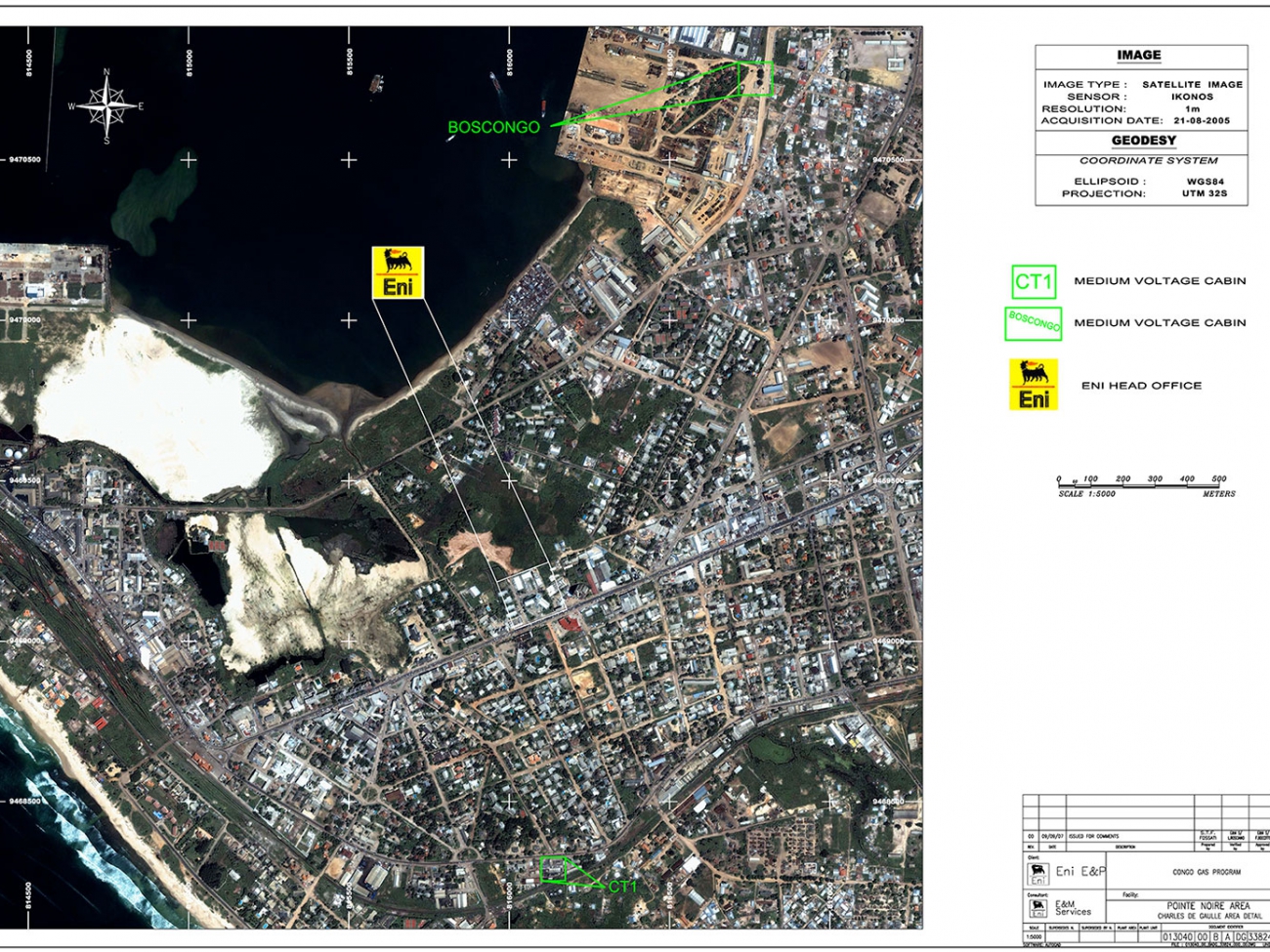Click CHARLES DE GAULLE AREA DETAIL text
Screen dimensions: 1270x952
(1209, 917)
